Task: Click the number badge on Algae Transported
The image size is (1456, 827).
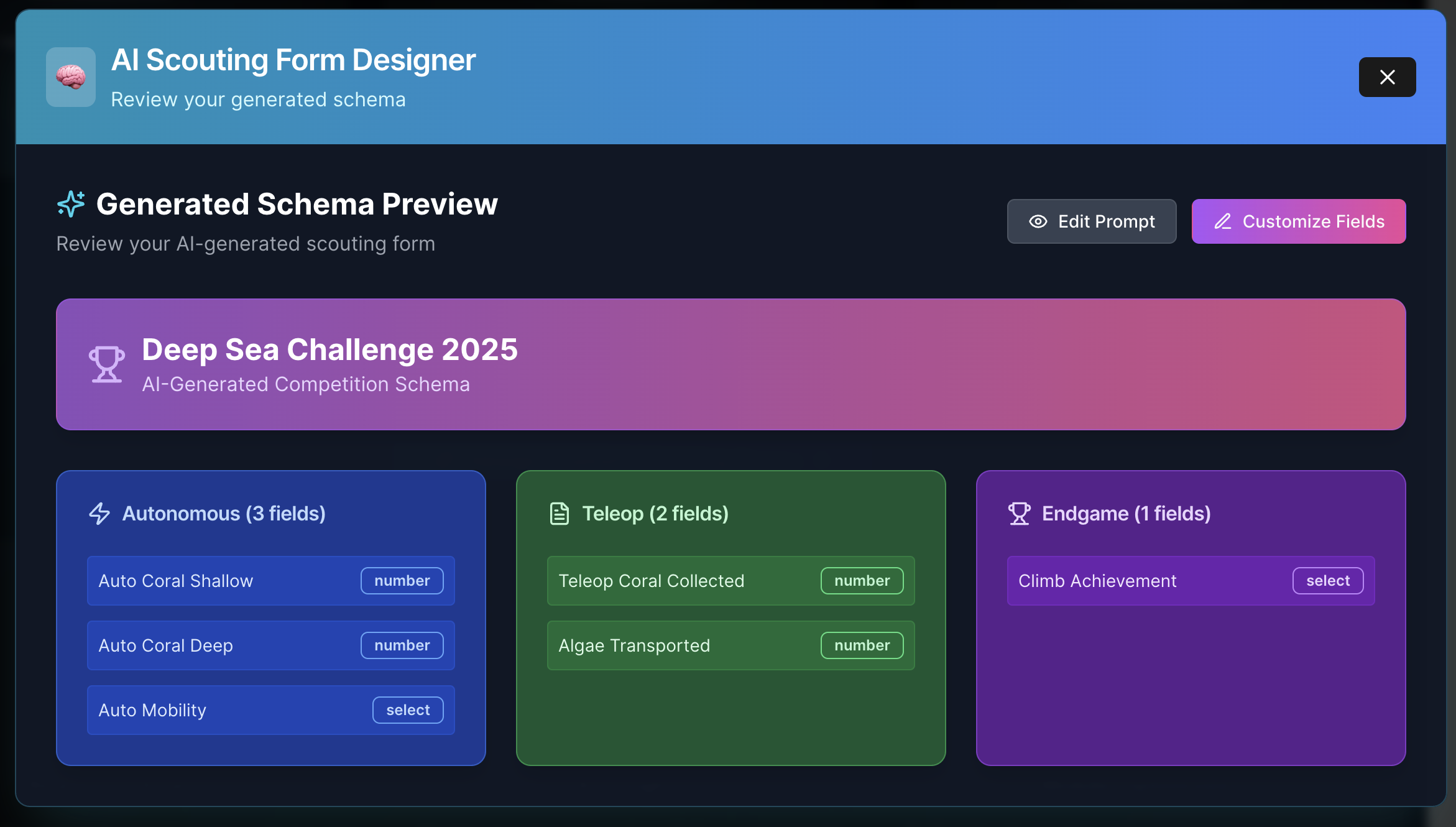Action: pos(862,645)
